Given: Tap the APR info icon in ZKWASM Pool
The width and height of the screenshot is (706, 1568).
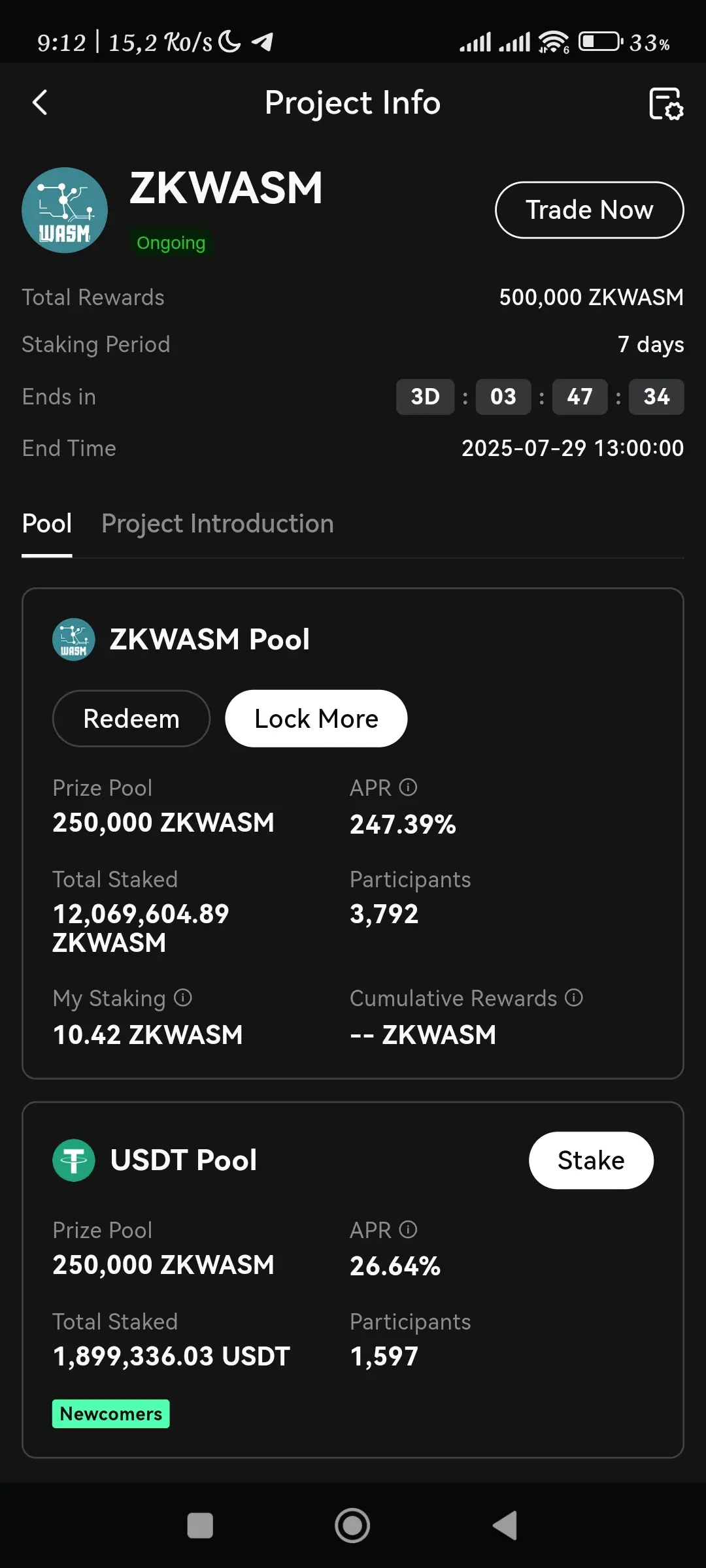Looking at the screenshot, I should 408,787.
